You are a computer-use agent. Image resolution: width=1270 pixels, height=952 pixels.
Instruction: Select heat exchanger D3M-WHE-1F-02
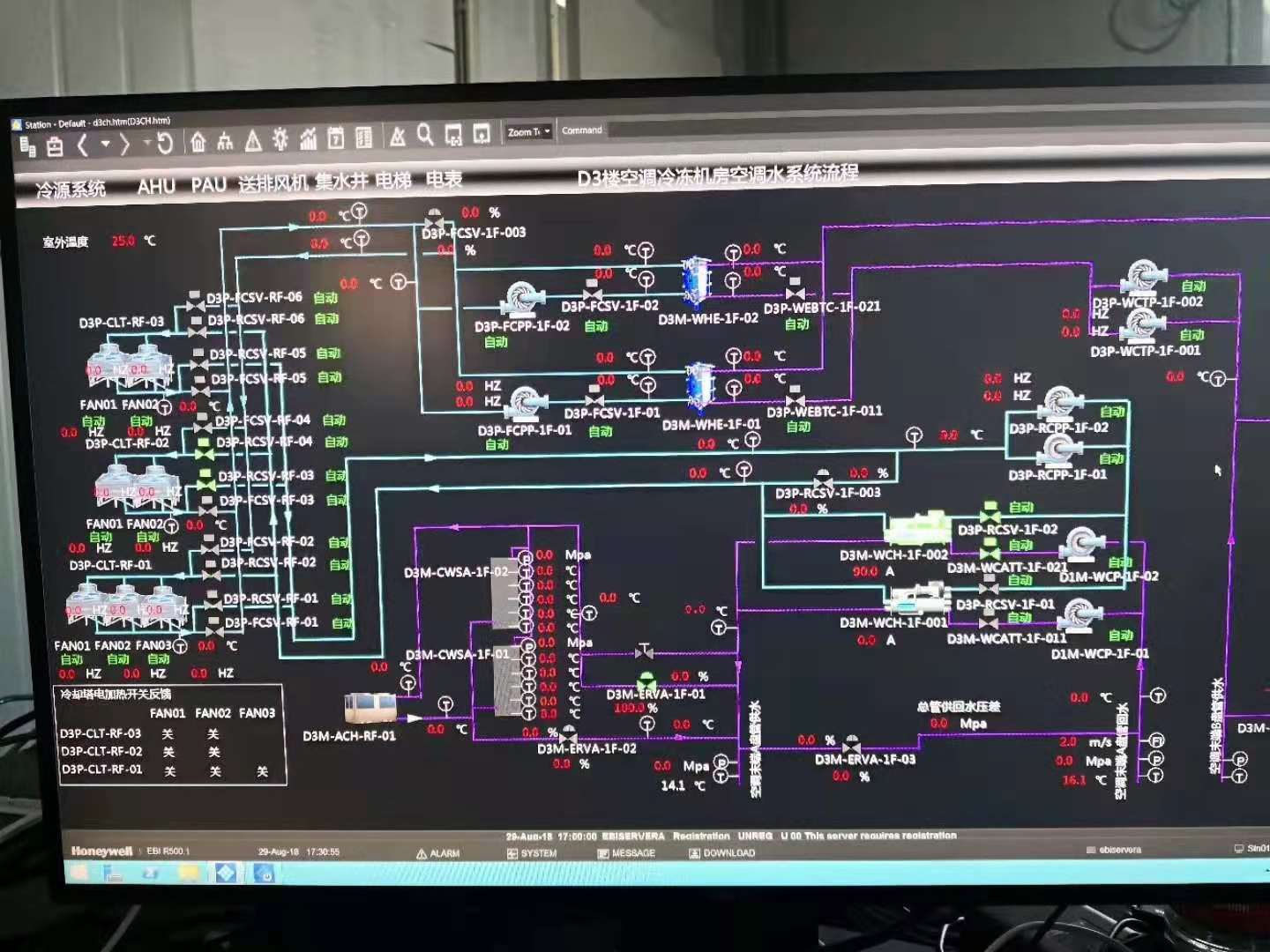[697, 282]
